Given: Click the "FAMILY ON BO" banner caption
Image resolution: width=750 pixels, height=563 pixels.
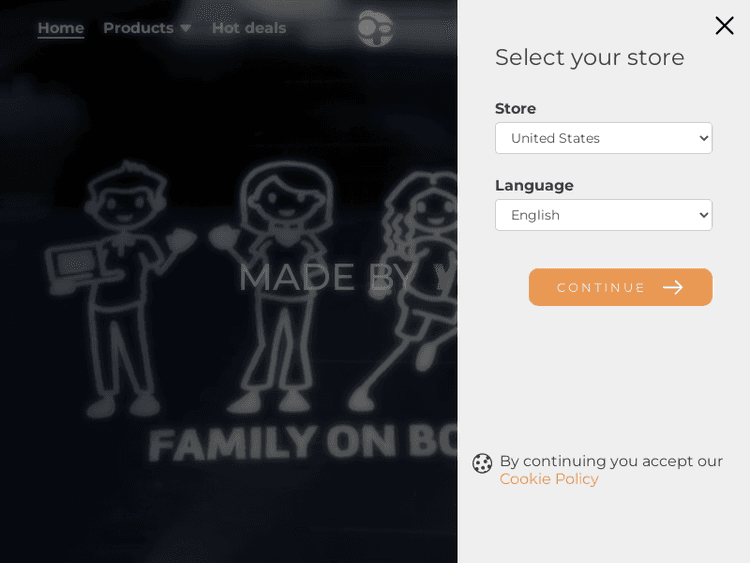Looking at the screenshot, I should click(302, 442).
